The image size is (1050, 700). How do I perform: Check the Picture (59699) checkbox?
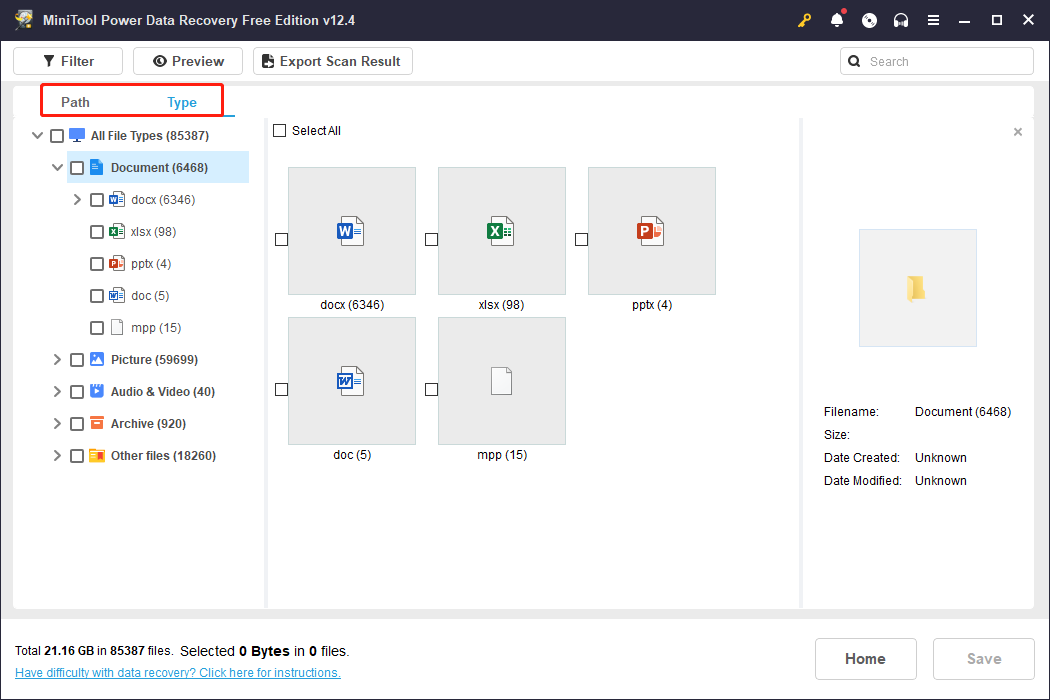(77, 360)
